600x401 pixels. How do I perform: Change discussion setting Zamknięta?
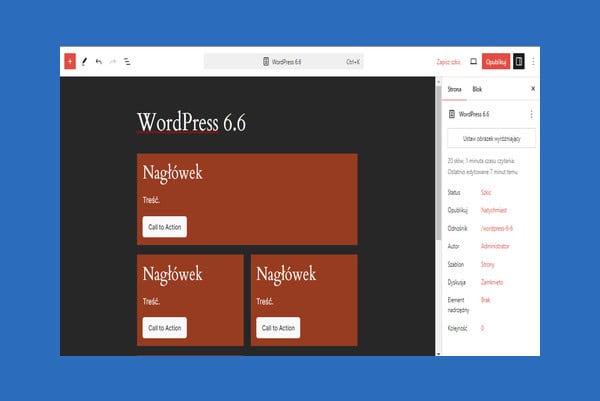click(x=492, y=282)
